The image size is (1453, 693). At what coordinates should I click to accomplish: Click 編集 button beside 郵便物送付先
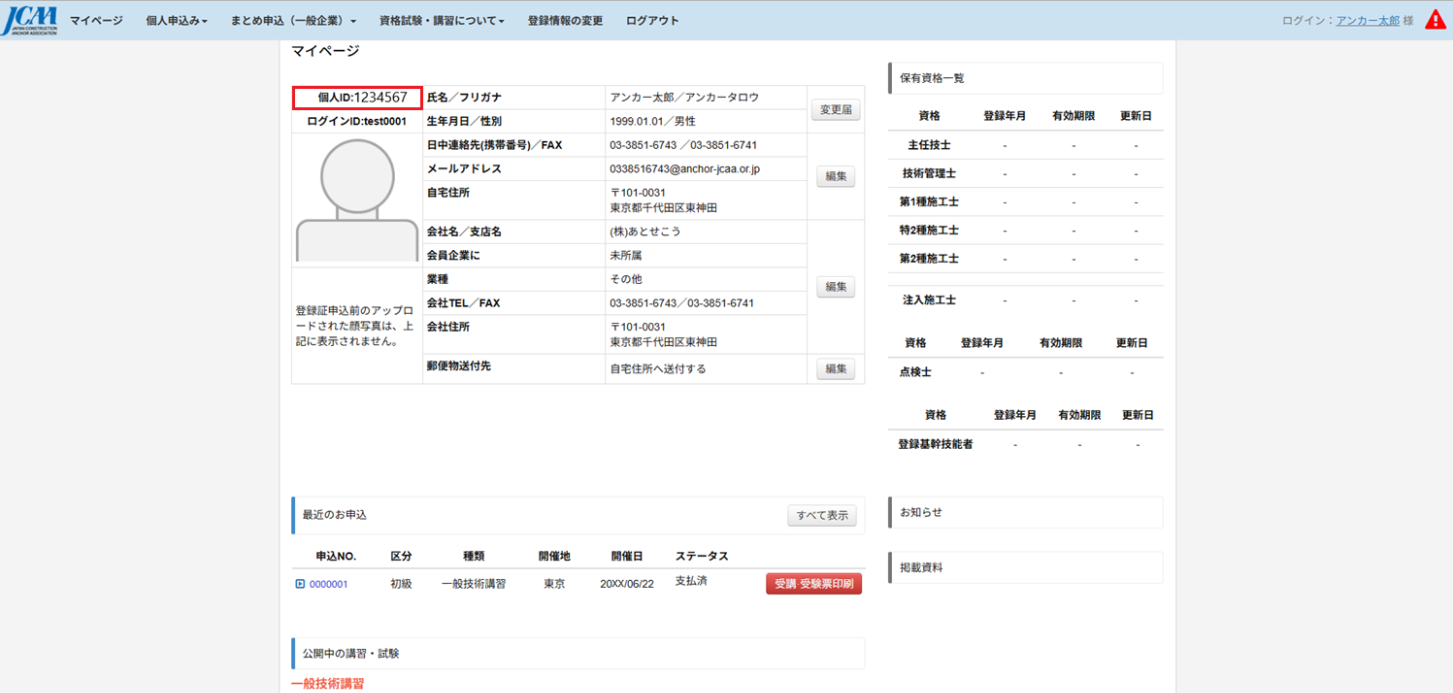tap(836, 369)
